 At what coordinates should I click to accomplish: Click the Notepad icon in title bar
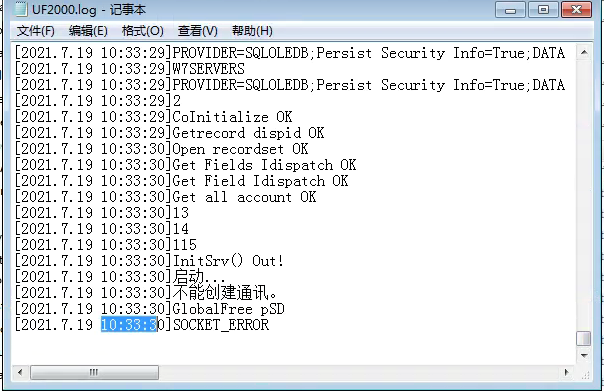point(21,9)
